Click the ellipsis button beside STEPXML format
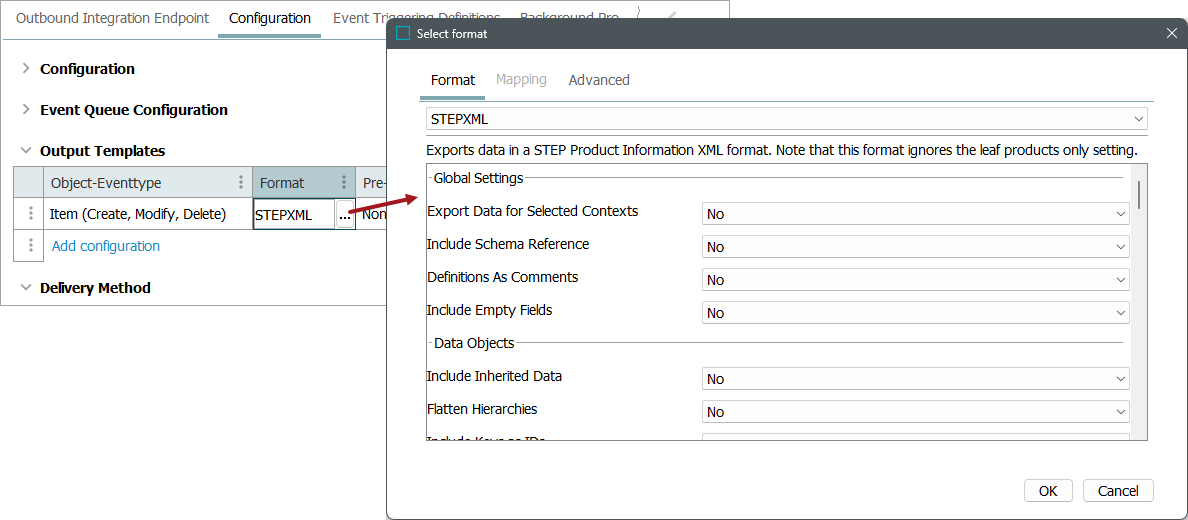Screen dimensions: 1188x520 (344, 215)
